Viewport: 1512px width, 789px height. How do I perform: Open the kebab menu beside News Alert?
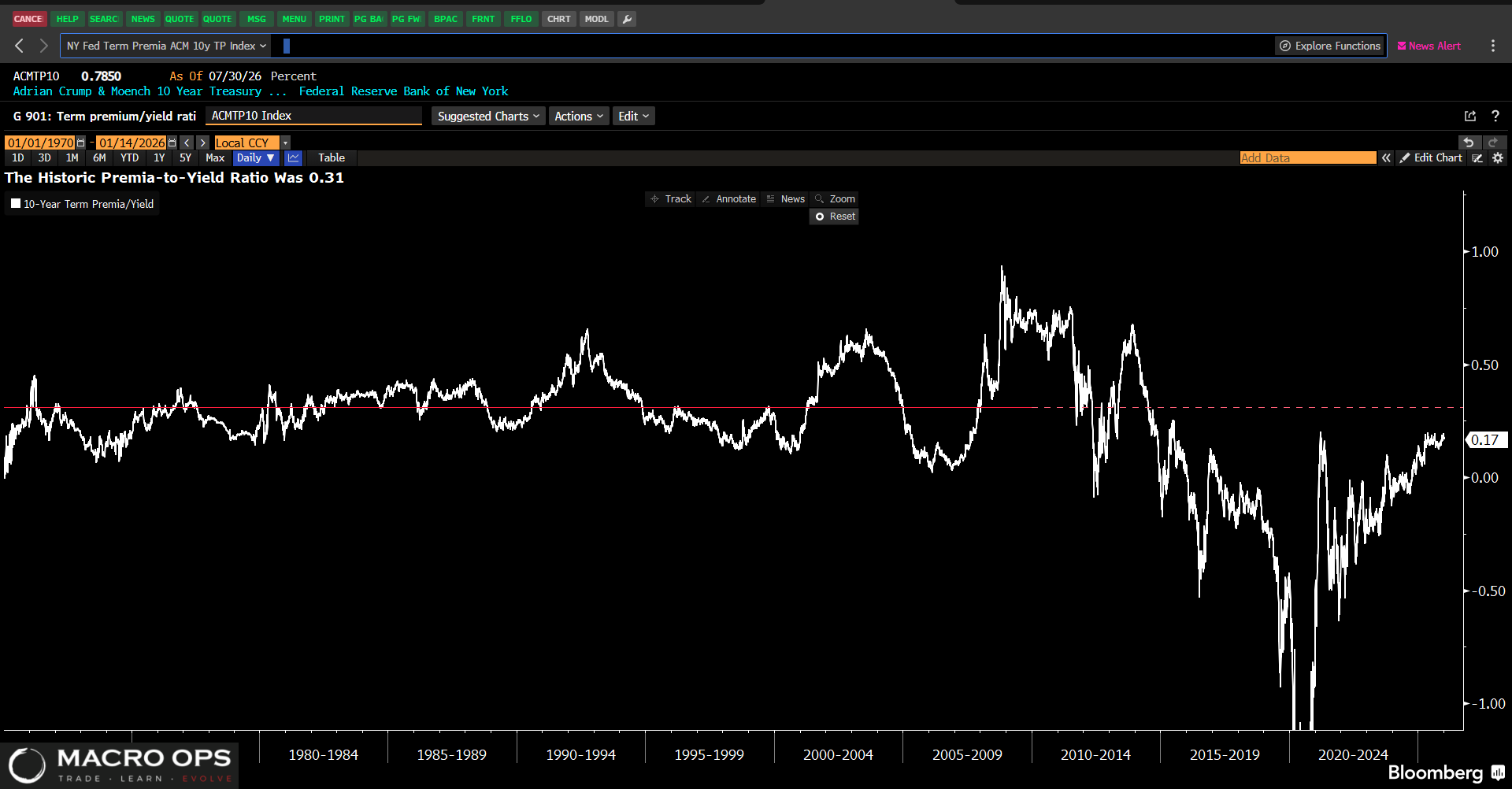tap(1493, 46)
